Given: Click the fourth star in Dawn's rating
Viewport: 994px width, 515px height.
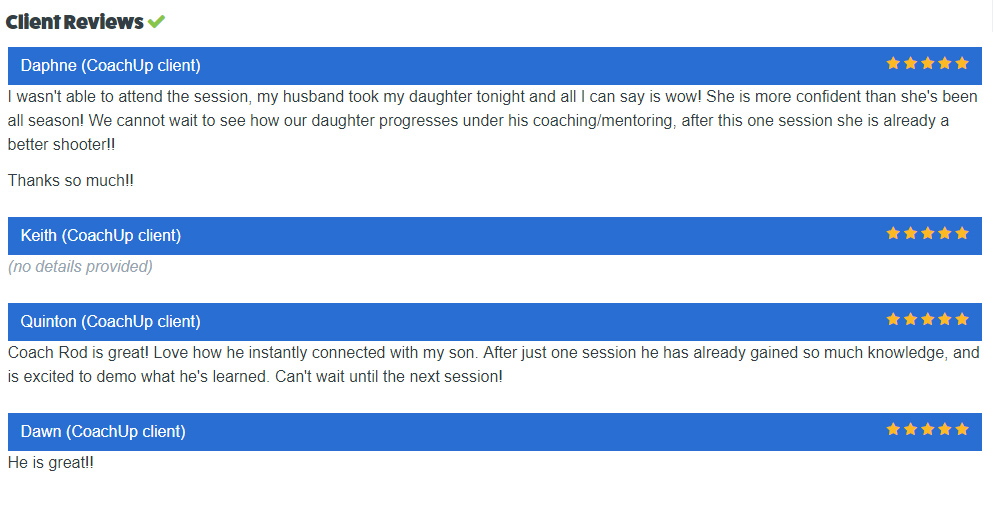Looking at the screenshot, I should [x=945, y=429].
